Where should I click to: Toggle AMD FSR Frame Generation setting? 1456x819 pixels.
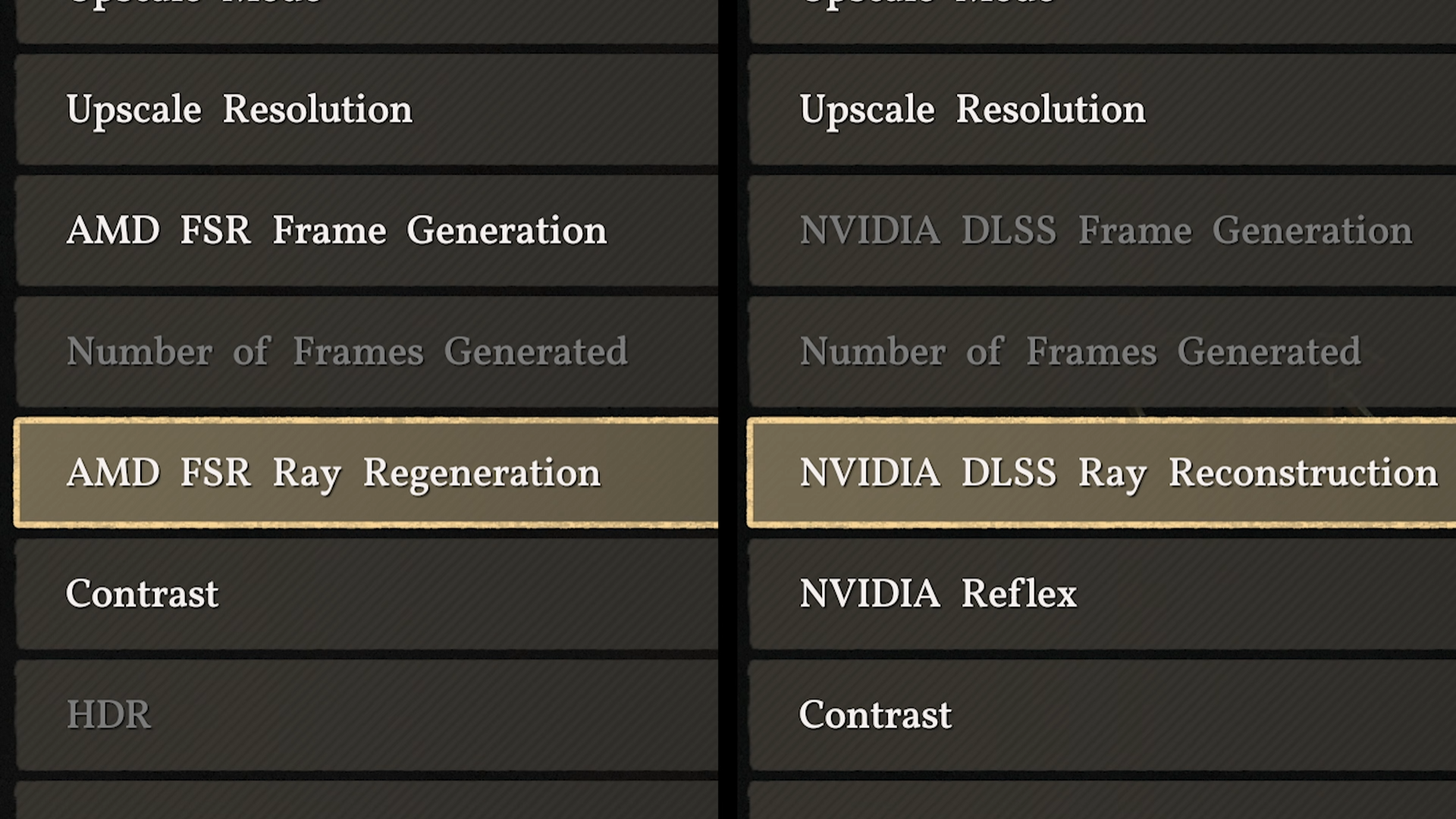(337, 231)
